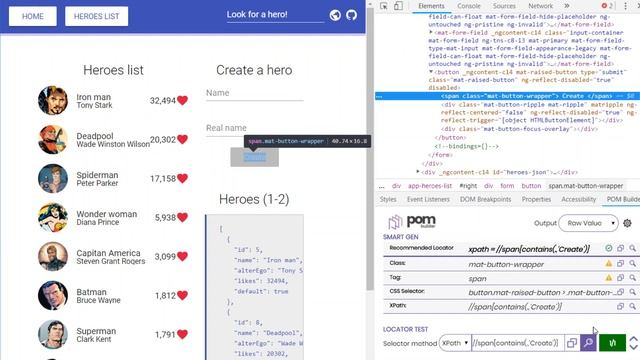
Task: Click the green locator result button
Action: coord(612,343)
